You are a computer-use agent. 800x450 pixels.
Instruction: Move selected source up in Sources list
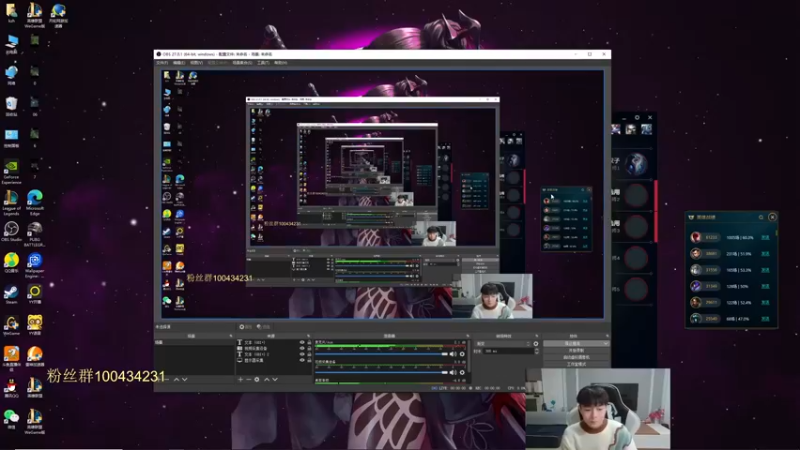[x=267, y=380]
